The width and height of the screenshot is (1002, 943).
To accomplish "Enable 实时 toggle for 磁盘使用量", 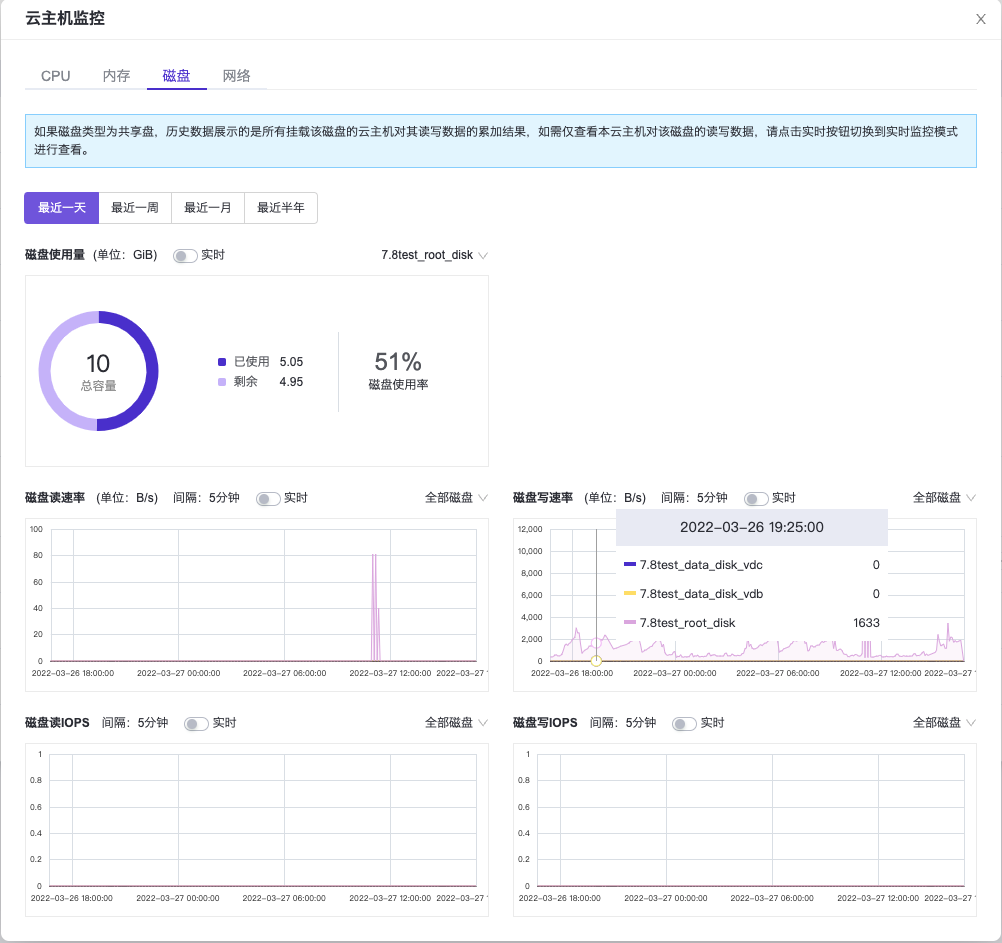I will 185,256.
